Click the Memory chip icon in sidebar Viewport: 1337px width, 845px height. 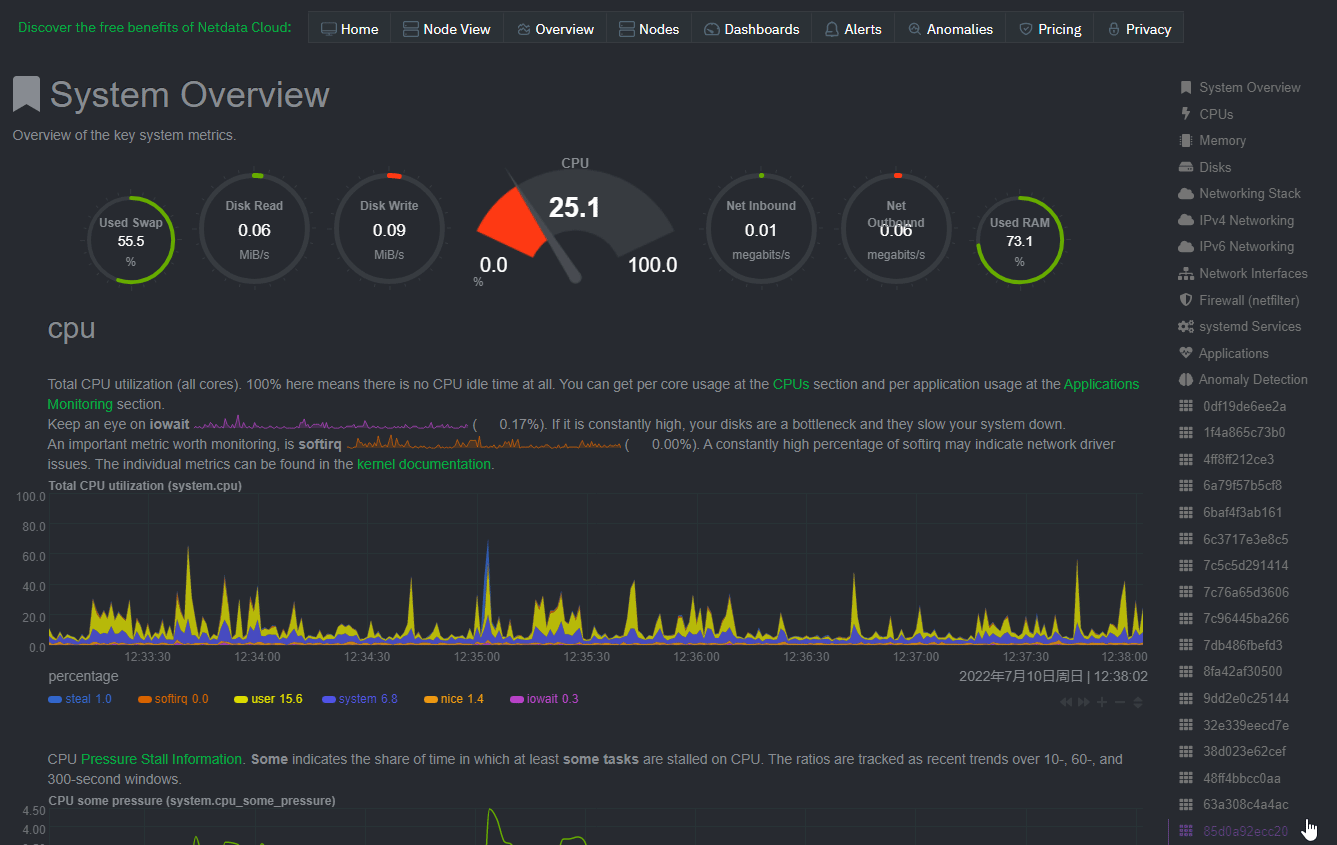[1186, 141]
